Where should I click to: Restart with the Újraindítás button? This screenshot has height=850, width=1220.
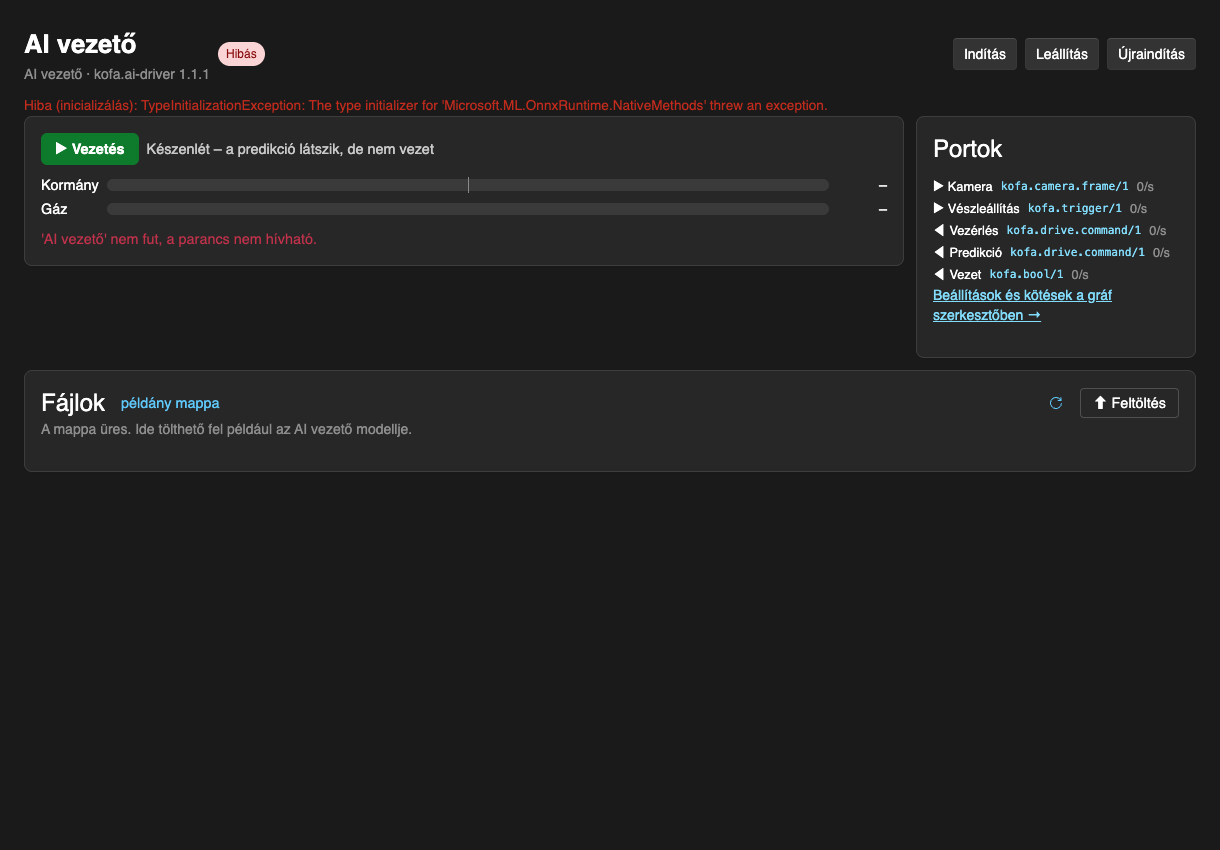(1151, 54)
